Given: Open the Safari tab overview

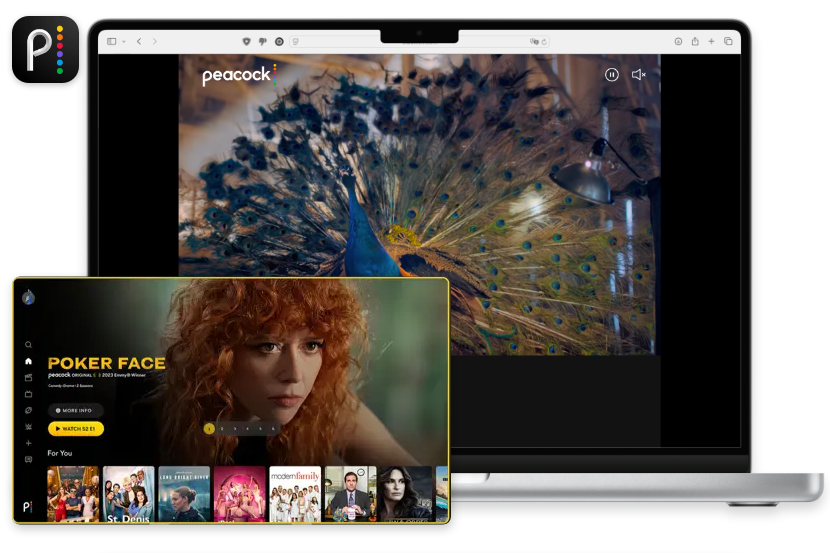Looking at the screenshot, I should [x=728, y=41].
